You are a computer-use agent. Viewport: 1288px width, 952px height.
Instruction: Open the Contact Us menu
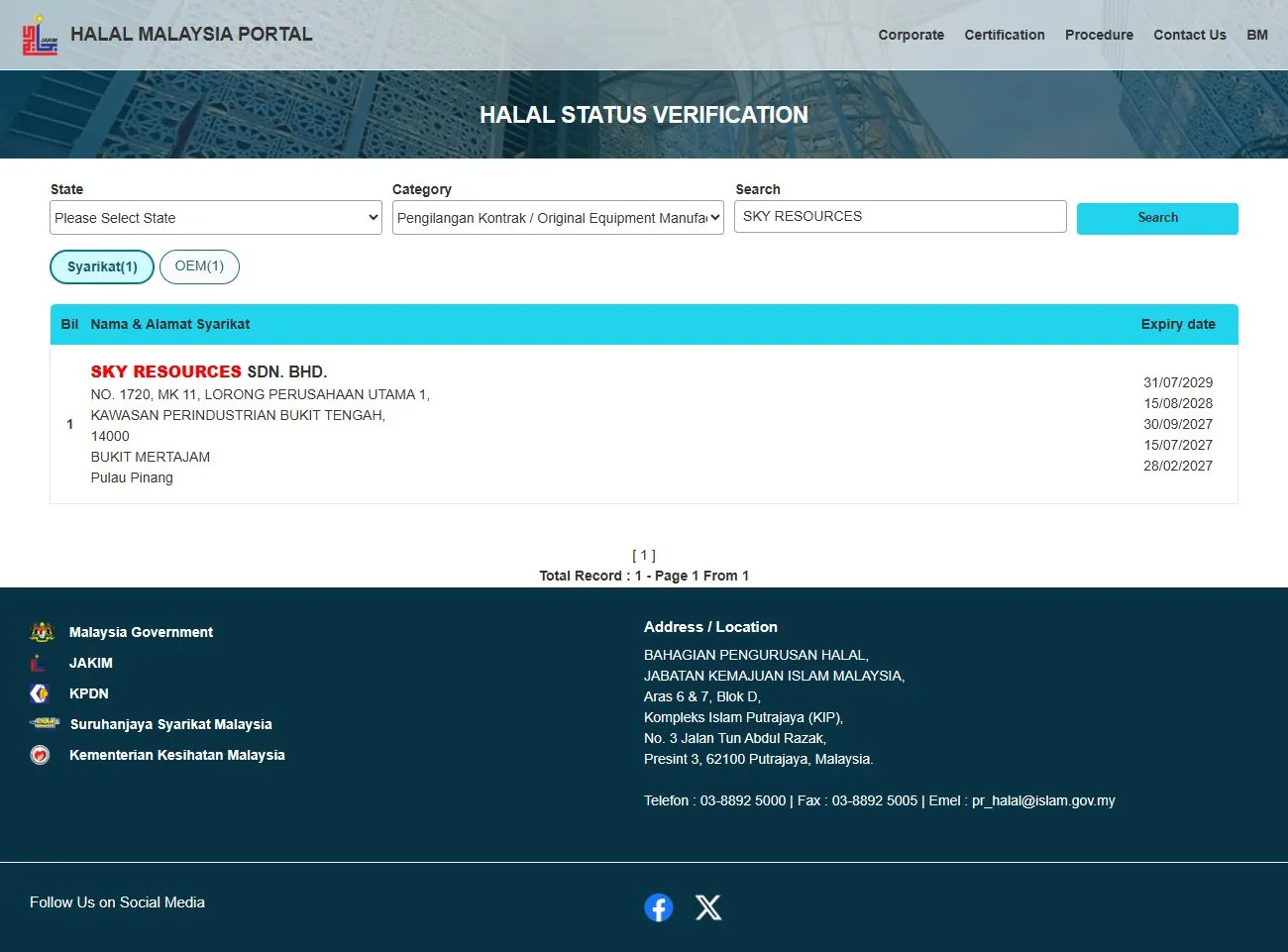1190,35
